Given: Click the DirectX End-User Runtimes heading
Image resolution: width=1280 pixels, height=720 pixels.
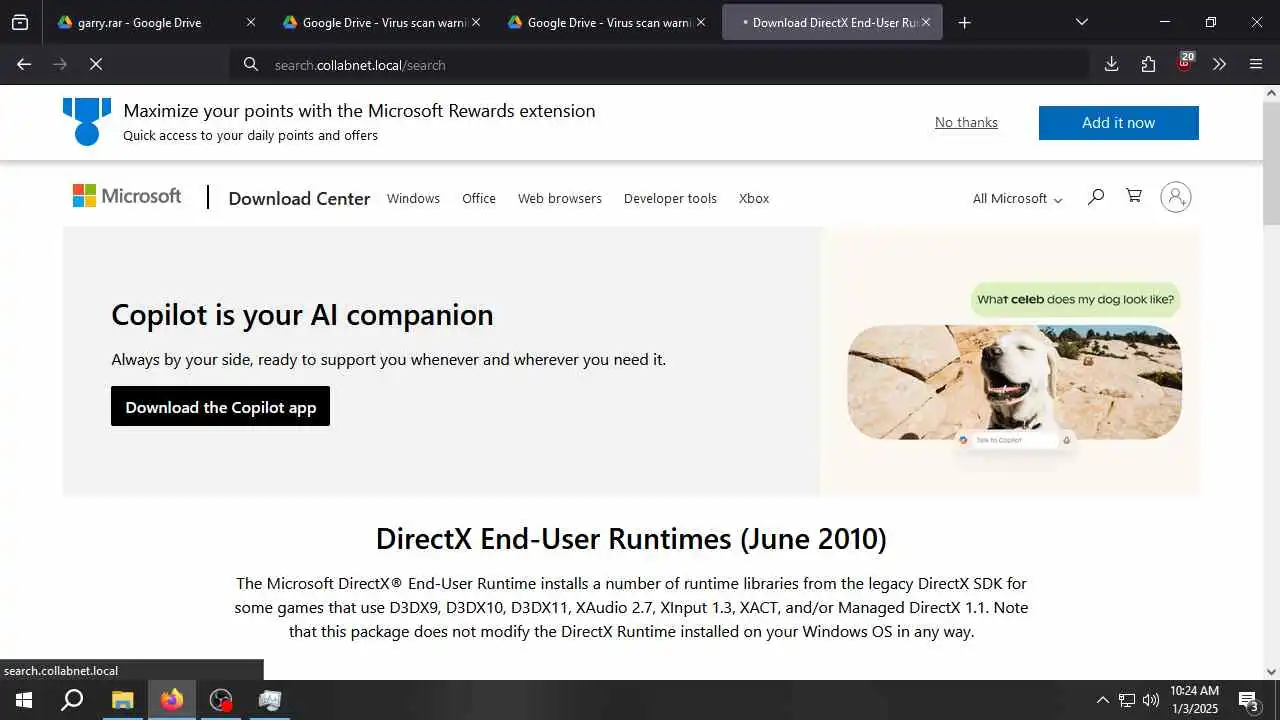Looking at the screenshot, I should 631,538.
